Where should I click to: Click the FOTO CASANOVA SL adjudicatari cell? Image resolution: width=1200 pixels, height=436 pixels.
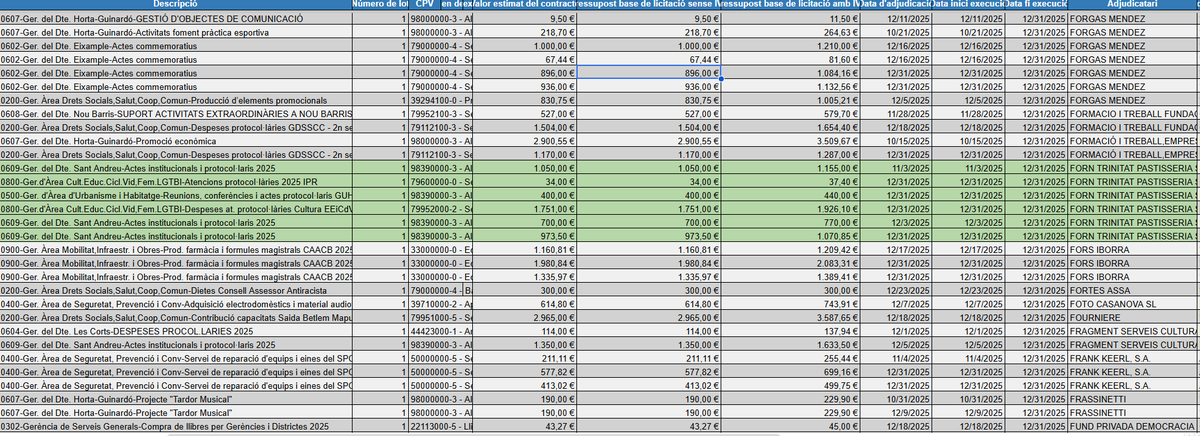[x=1133, y=304]
